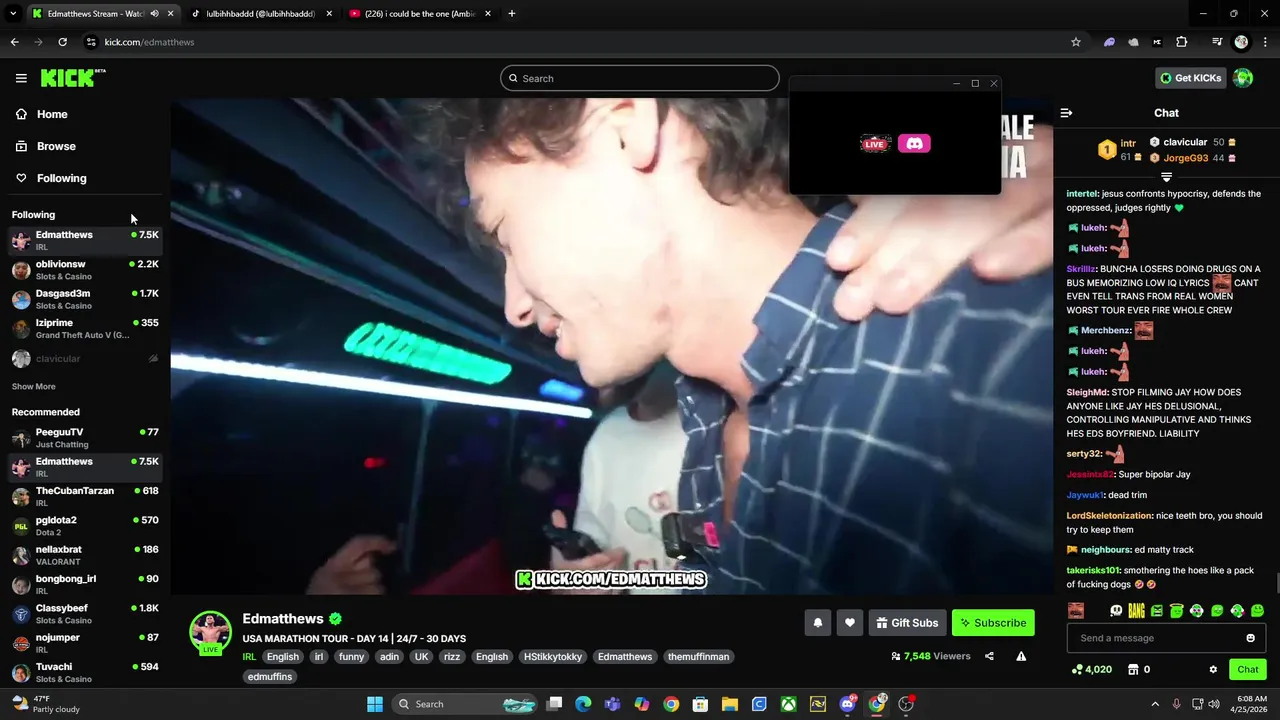This screenshot has height=720, width=1280.
Task: Collapse the chat panel using the arrow icon
Action: tap(1066, 113)
